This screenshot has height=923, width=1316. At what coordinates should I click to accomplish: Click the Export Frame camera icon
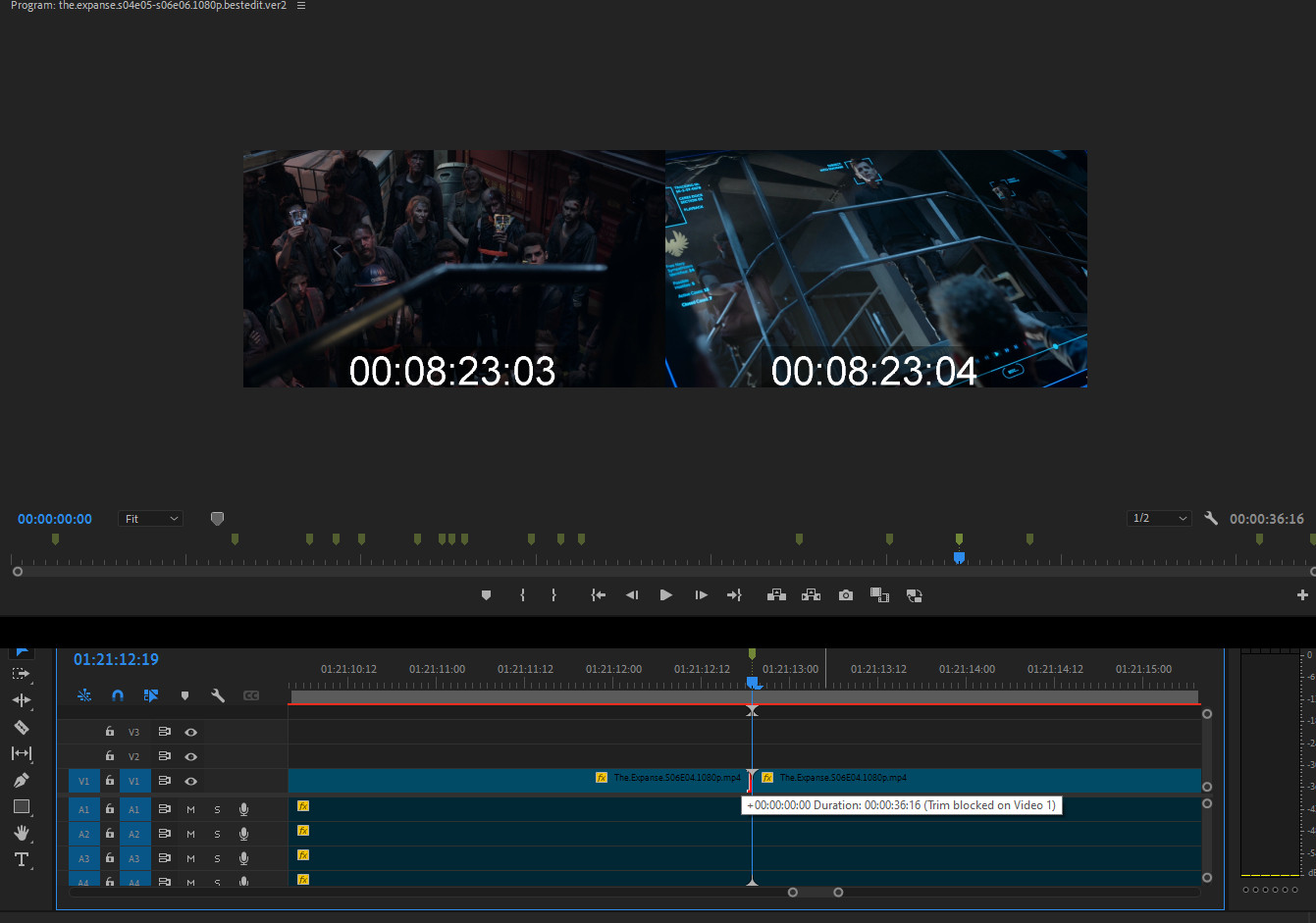[x=846, y=595]
